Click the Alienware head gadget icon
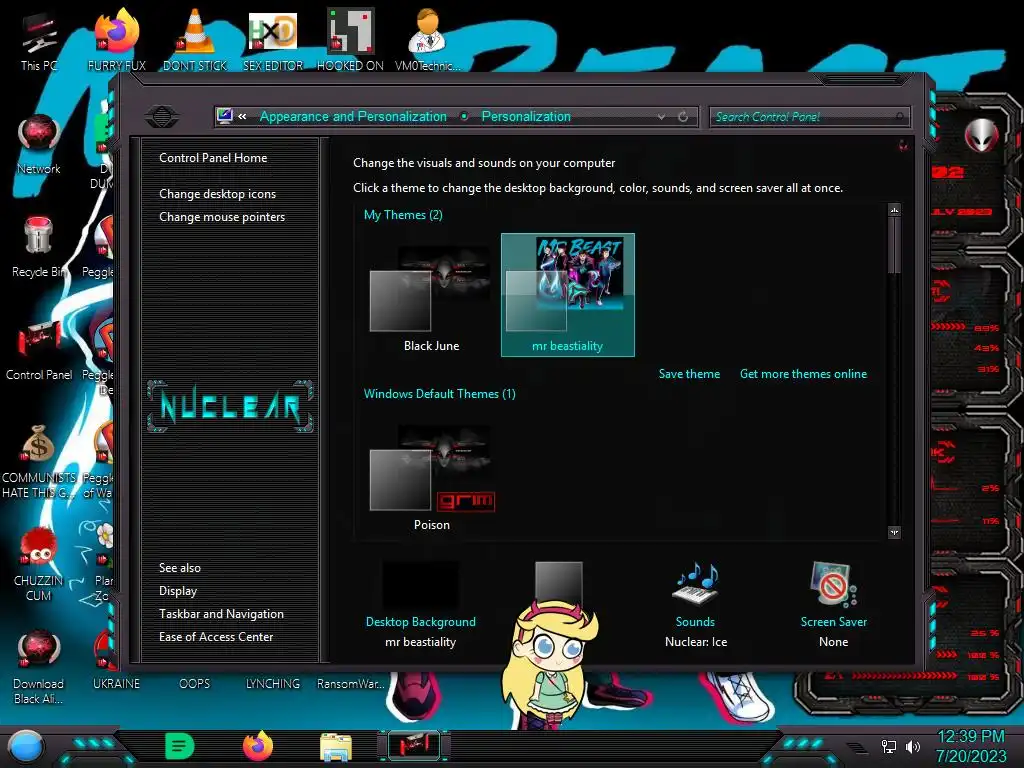1024x768 pixels. tap(981, 135)
